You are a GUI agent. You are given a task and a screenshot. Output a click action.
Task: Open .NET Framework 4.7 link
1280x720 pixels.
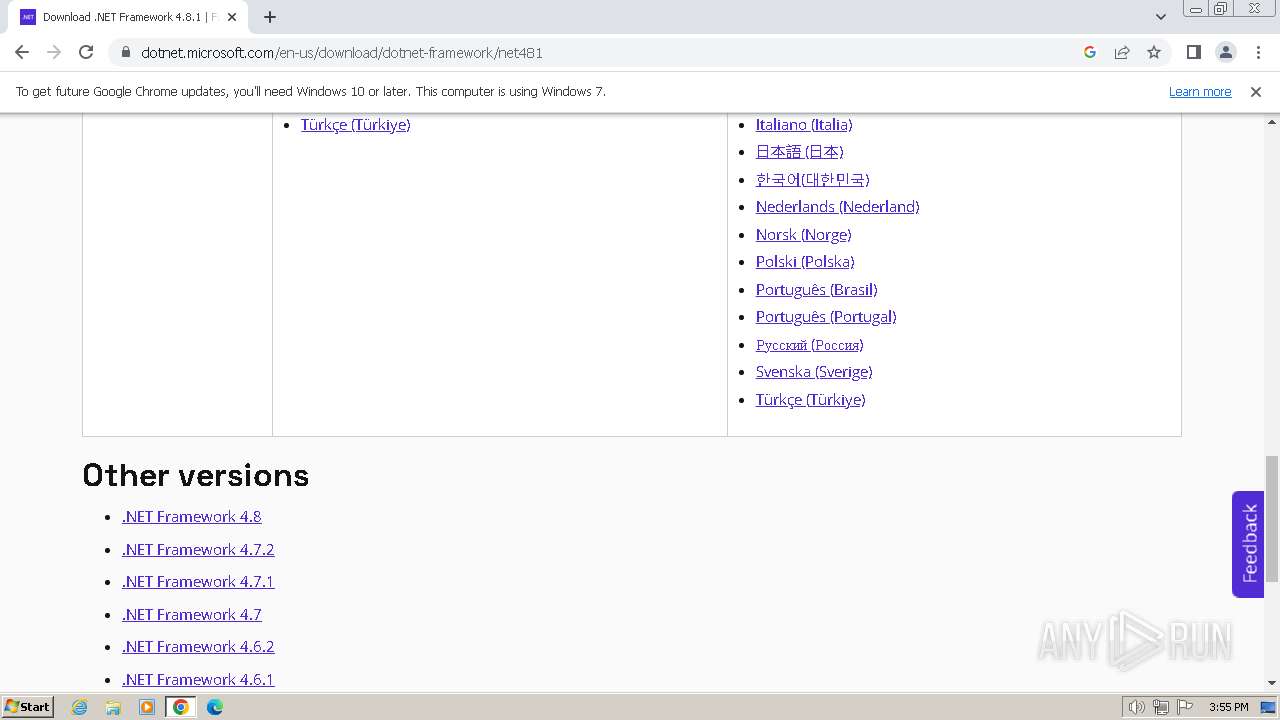point(192,614)
